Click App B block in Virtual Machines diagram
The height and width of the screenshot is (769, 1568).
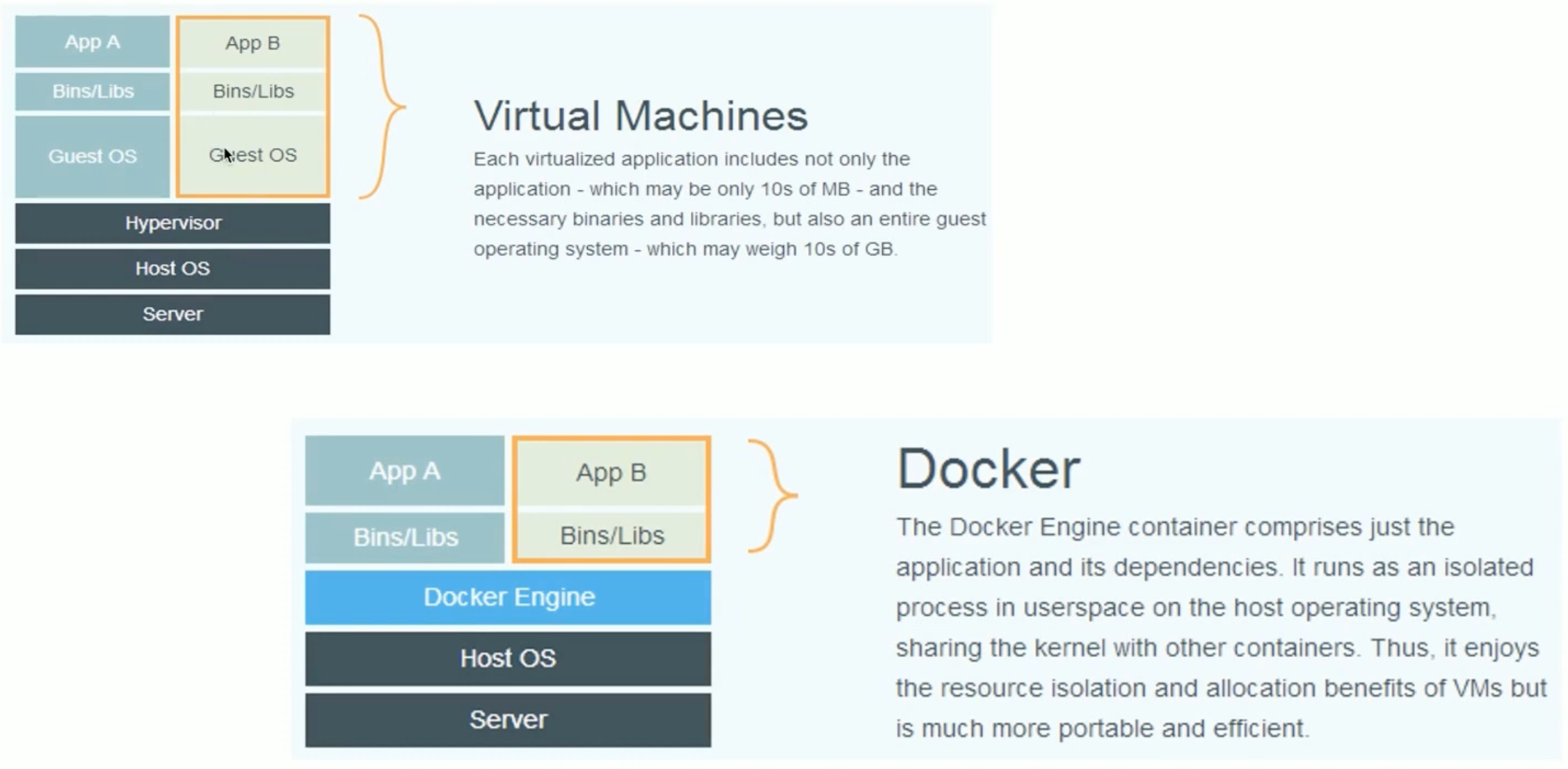pyautogui.click(x=253, y=43)
